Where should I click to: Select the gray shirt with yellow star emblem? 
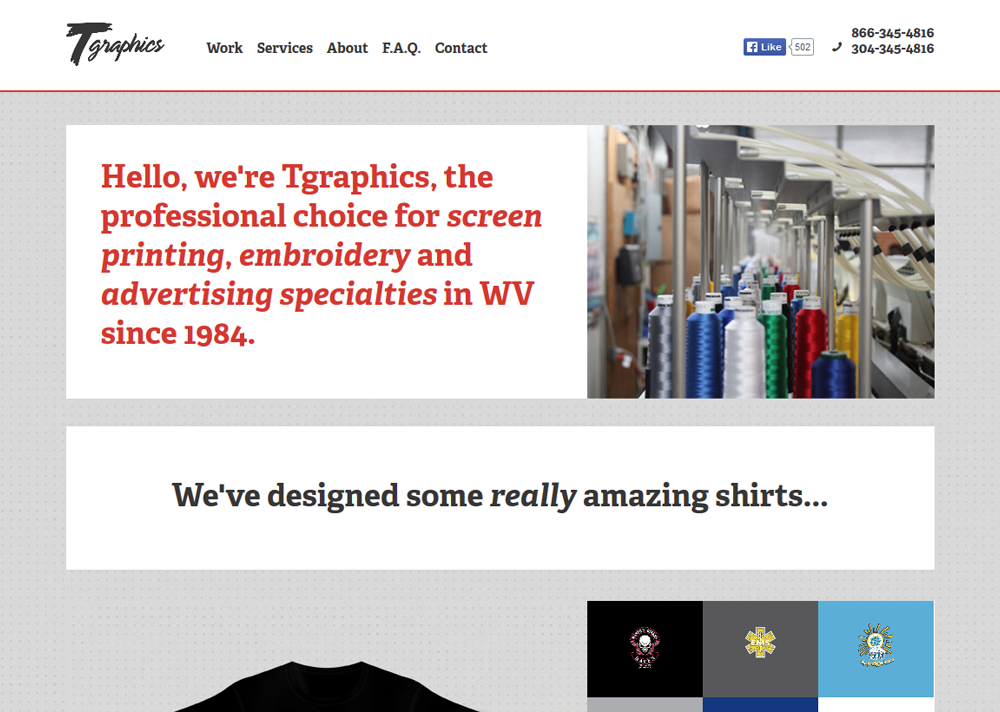[760, 648]
